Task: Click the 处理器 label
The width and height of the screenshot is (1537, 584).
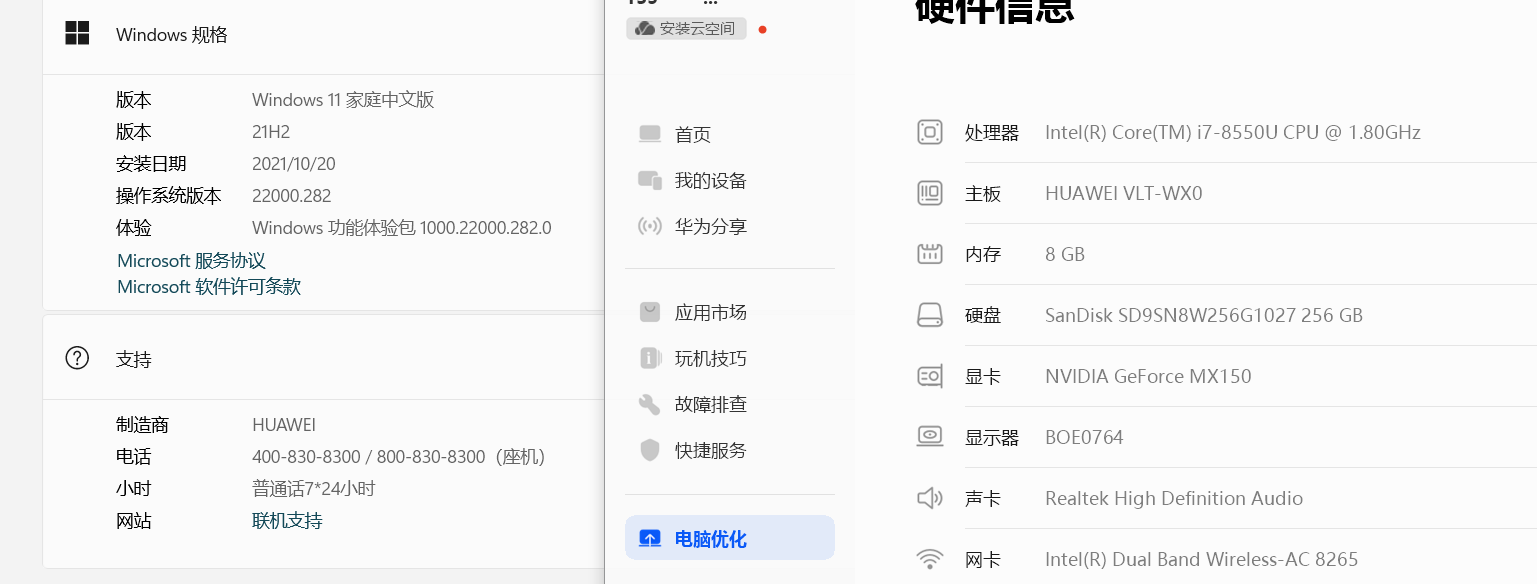Action: click(x=992, y=132)
